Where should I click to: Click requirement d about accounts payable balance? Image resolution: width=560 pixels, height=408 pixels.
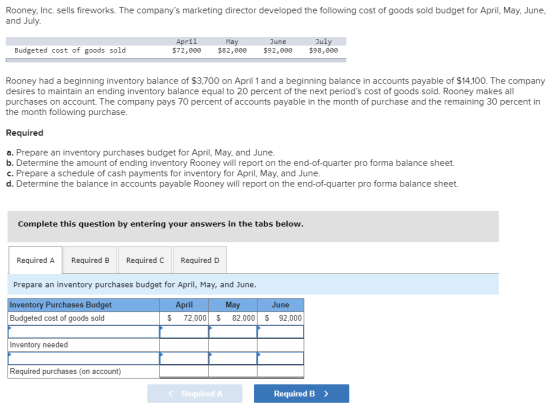click(x=232, y=184)
